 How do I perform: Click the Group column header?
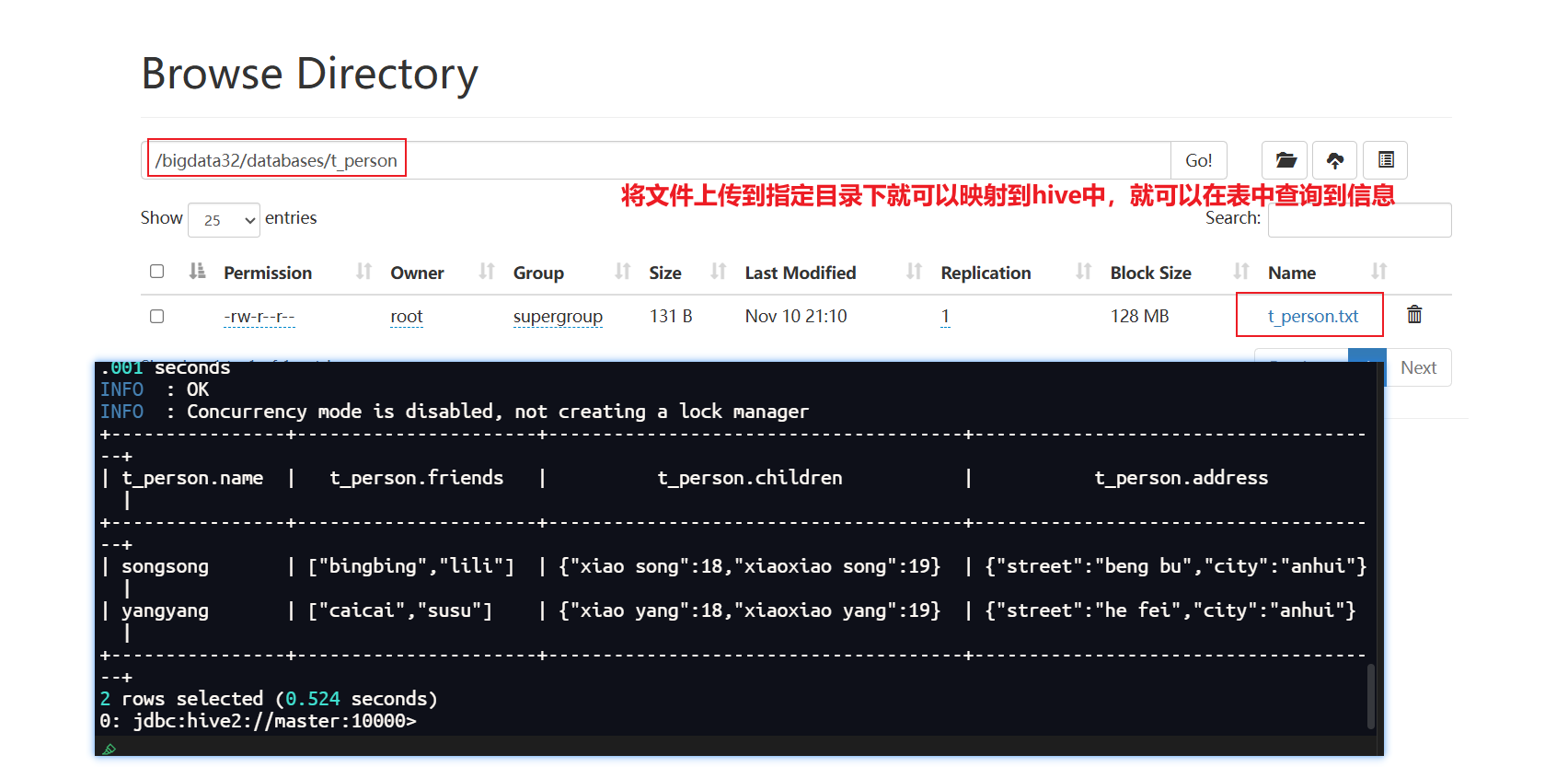pyautogui.click(x=538, y=273)
